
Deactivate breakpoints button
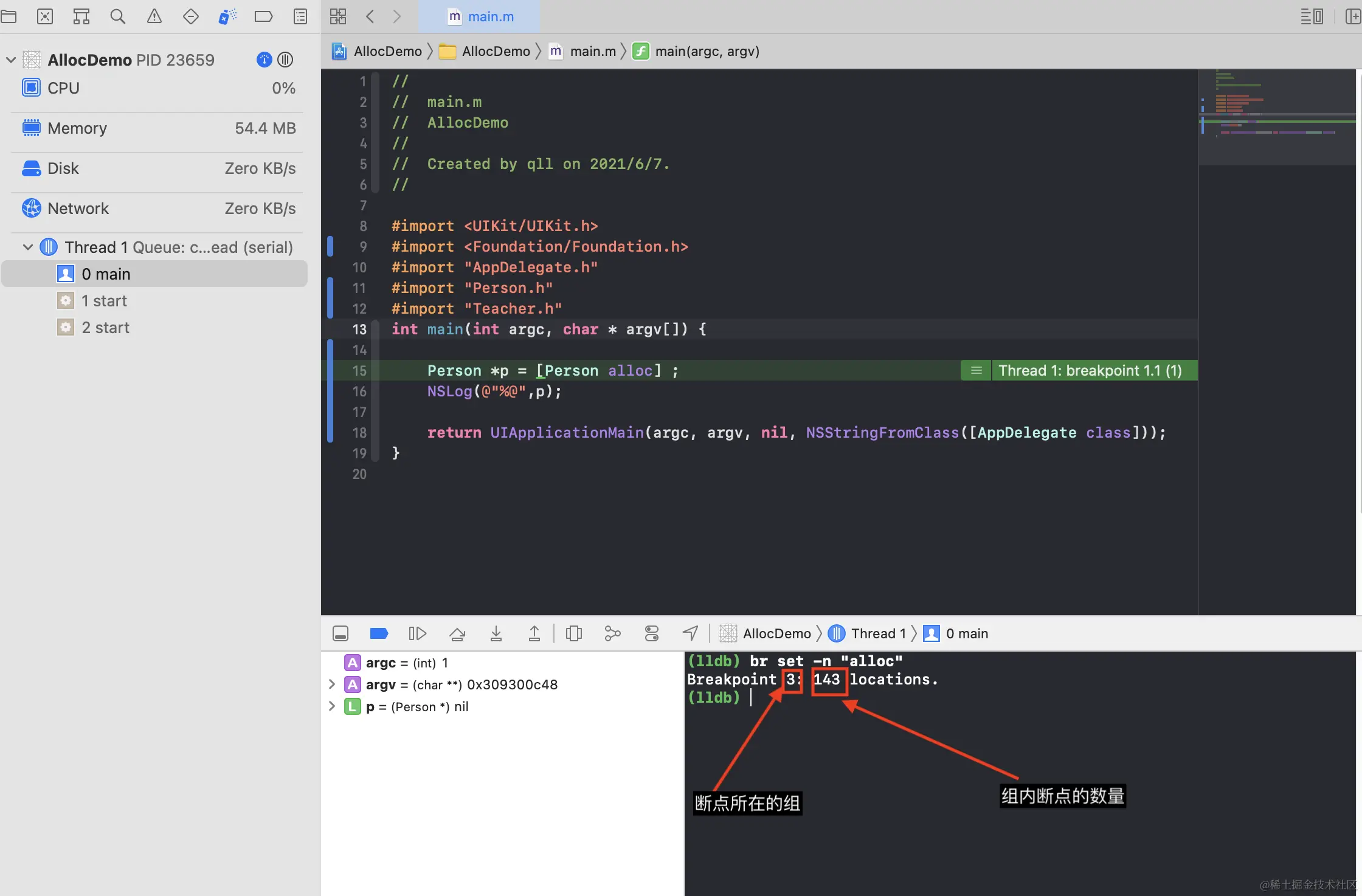pyautogui.click(x=379, y=634)
